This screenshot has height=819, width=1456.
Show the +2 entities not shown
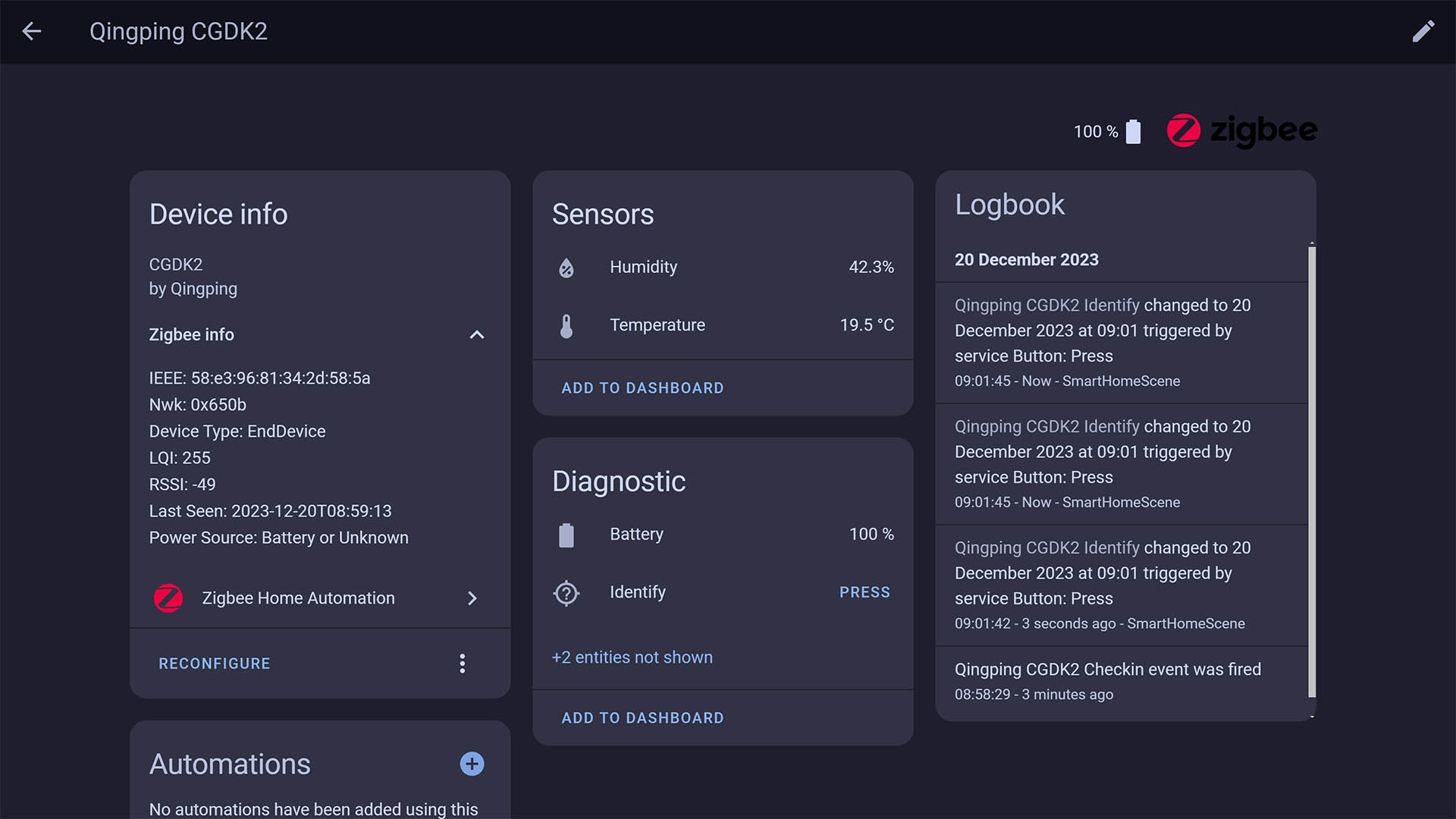click(632, 657)
